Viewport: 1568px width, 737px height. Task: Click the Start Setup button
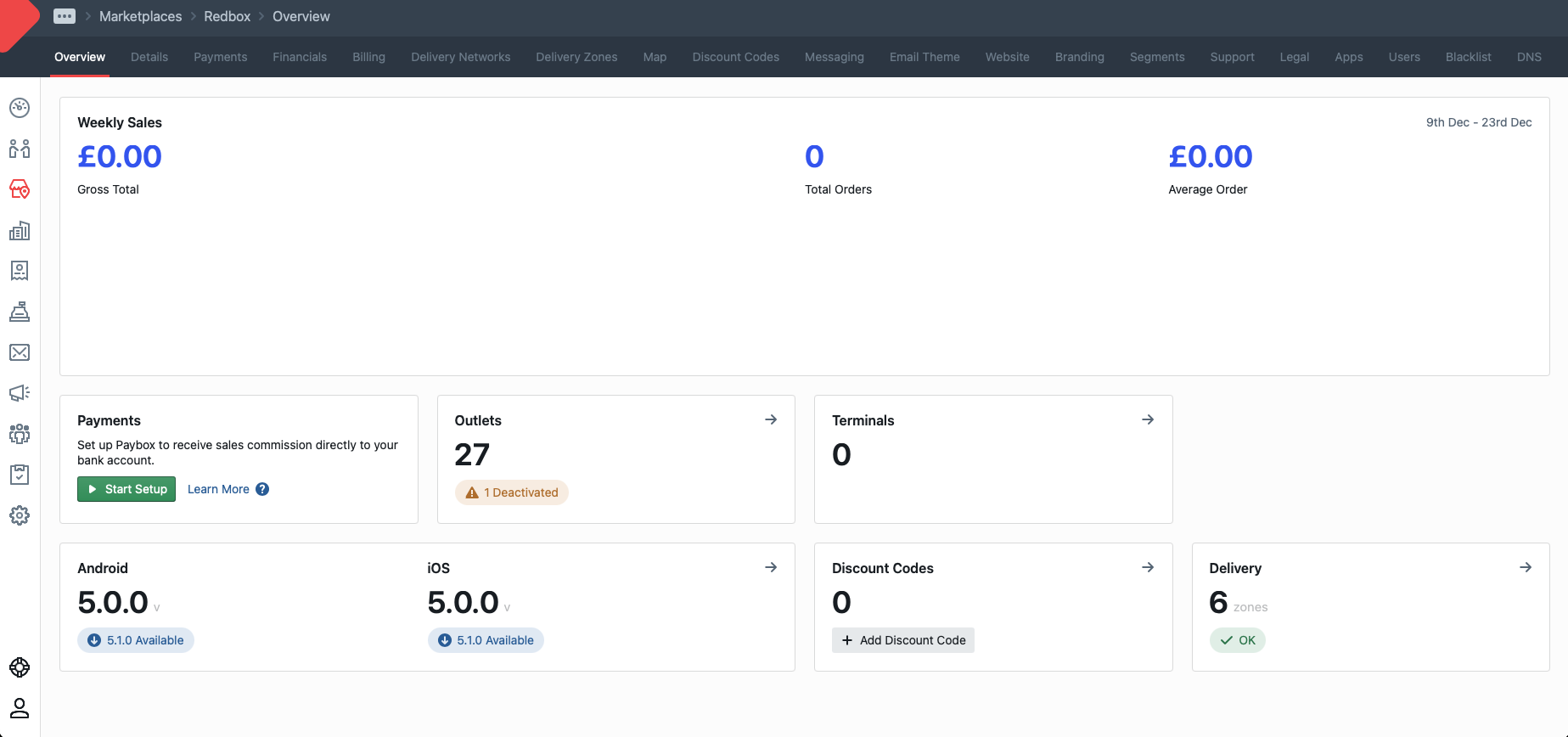coord(126,489)
